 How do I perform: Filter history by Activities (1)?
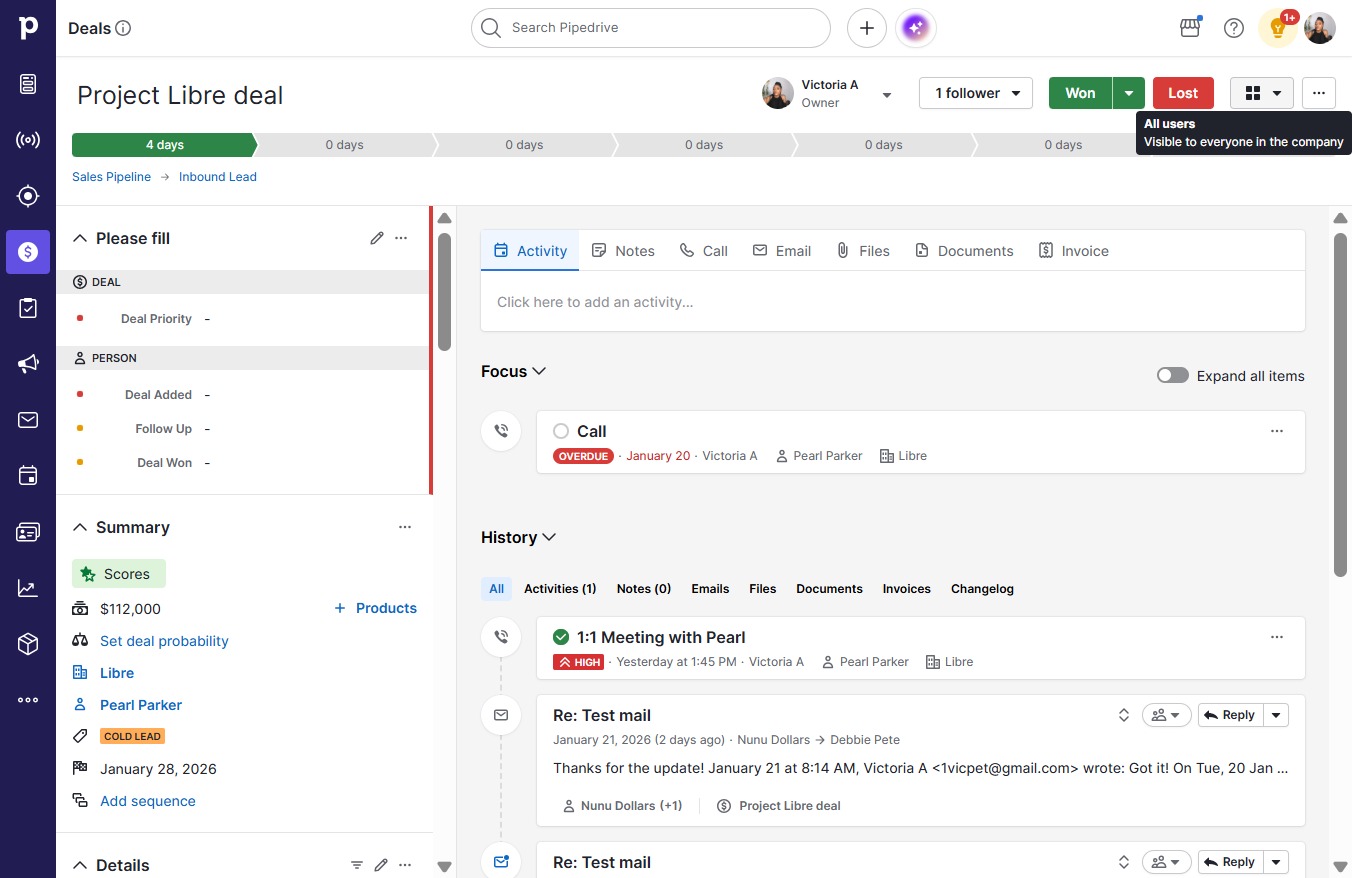point(560,589)
